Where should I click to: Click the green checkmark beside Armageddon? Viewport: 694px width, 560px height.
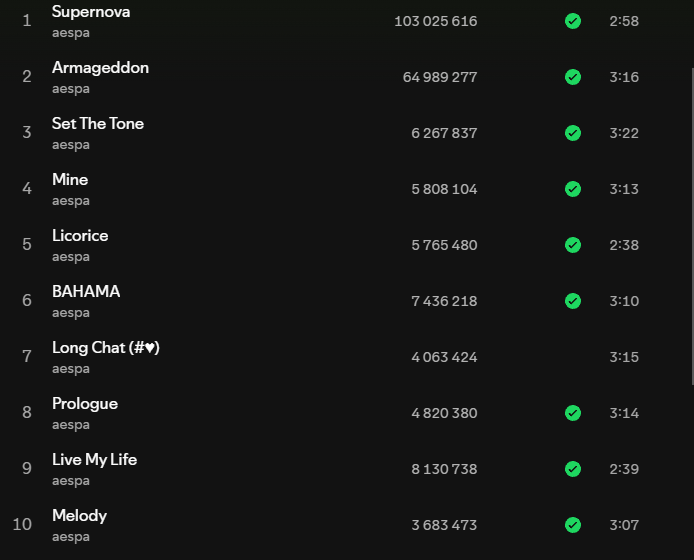573,77
